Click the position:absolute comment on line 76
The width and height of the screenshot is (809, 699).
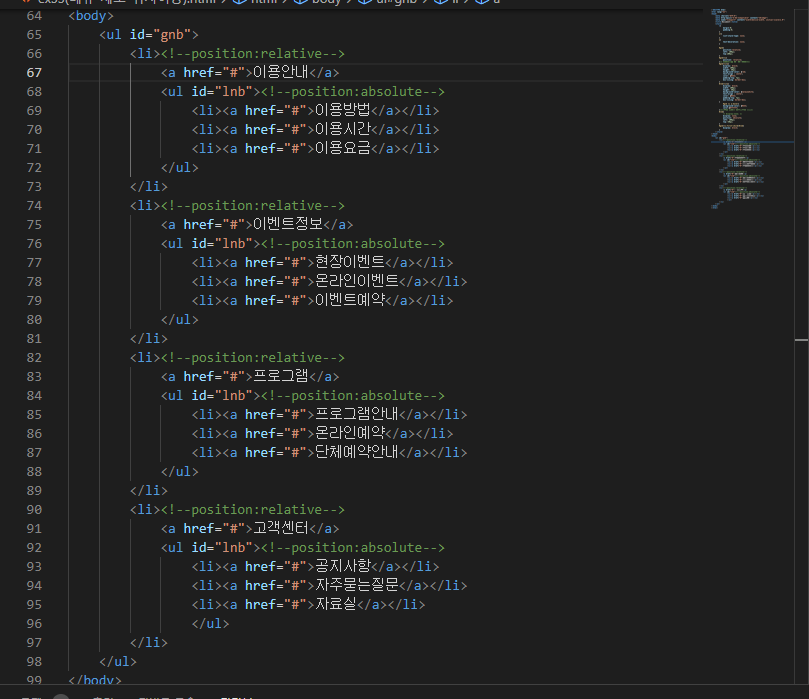click(x=353, y=243)
